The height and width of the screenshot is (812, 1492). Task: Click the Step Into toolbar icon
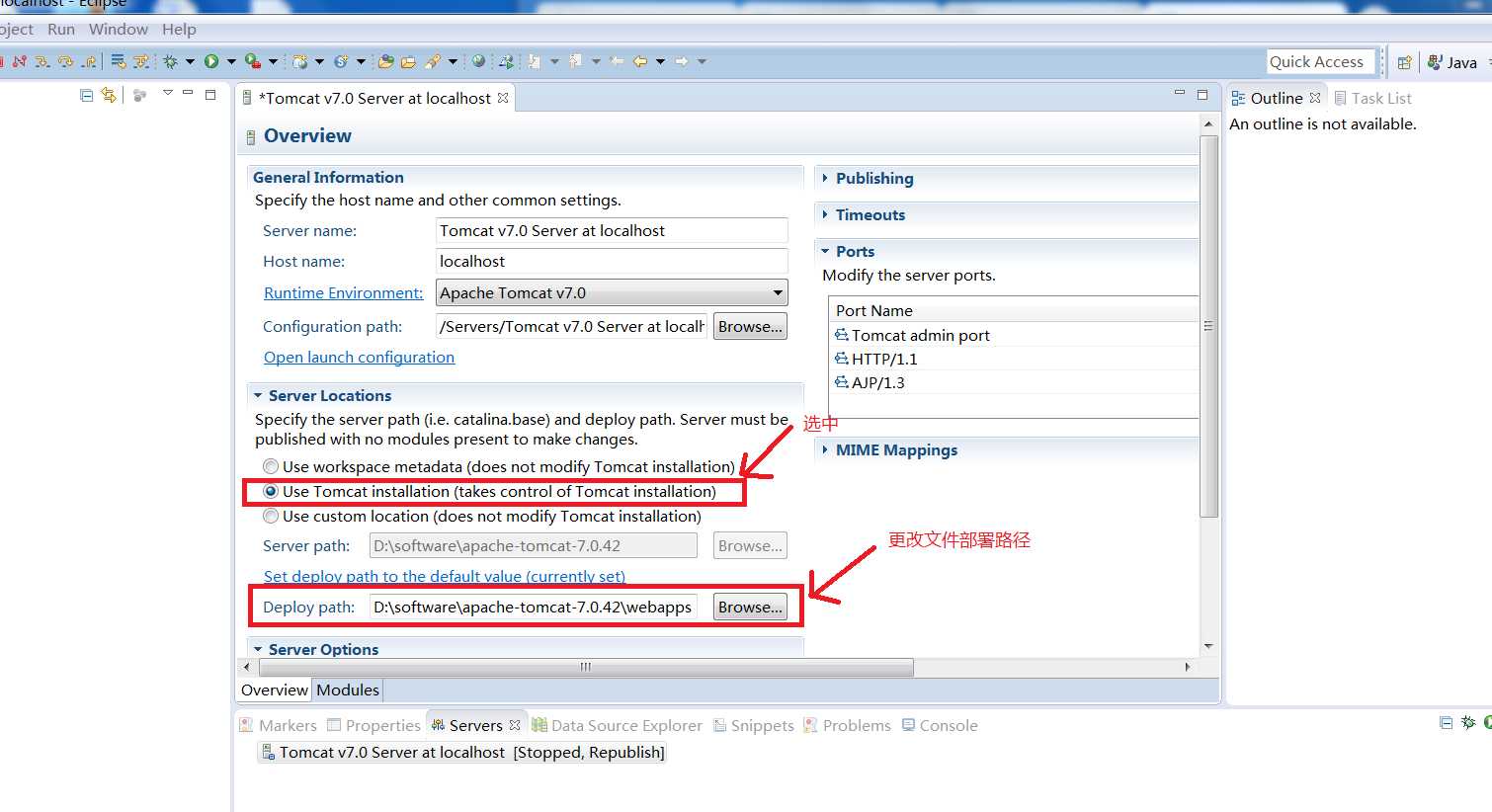pyautogui.click(x=42, y=61)
